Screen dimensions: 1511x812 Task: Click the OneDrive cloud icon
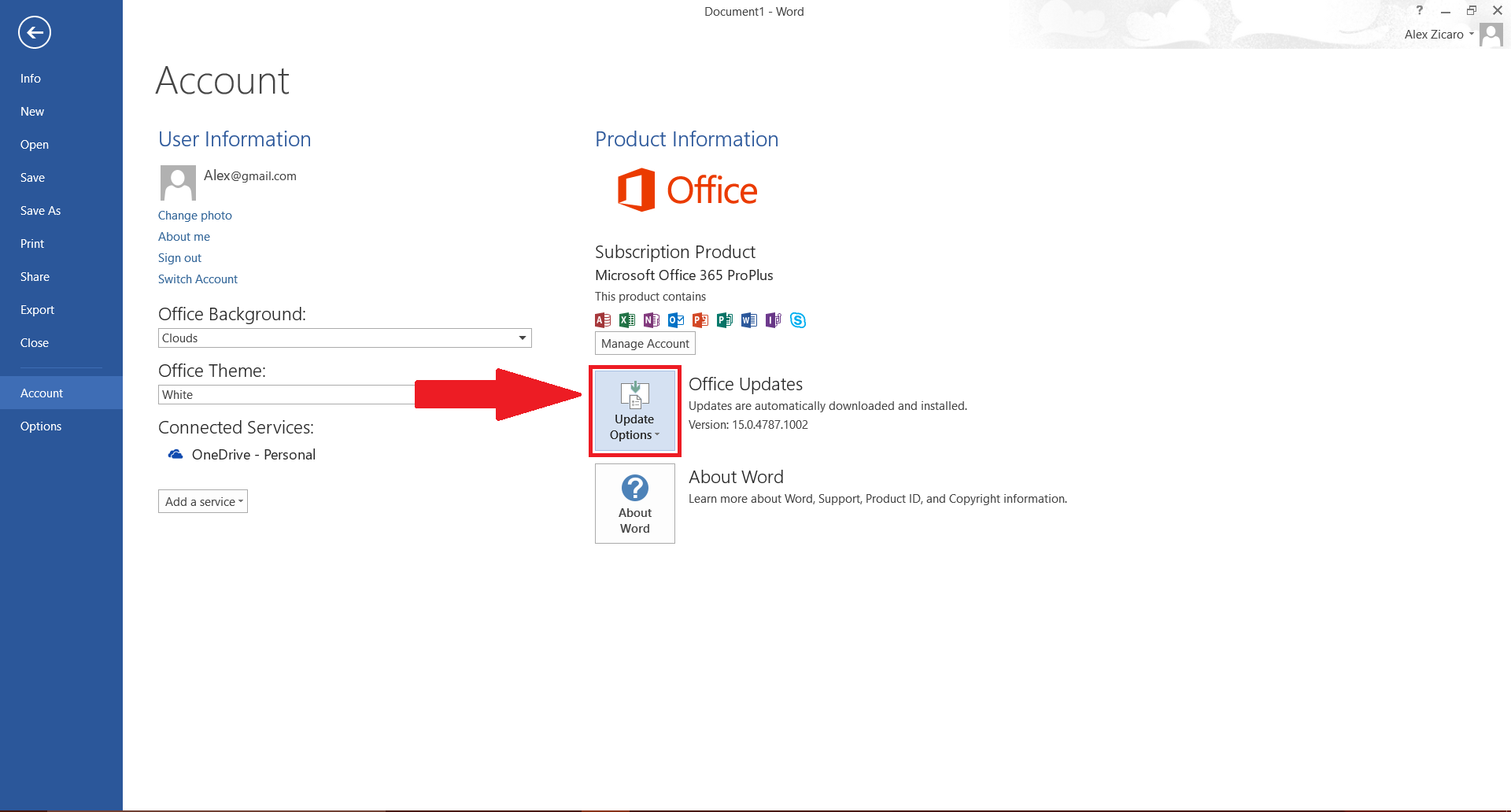175,455
